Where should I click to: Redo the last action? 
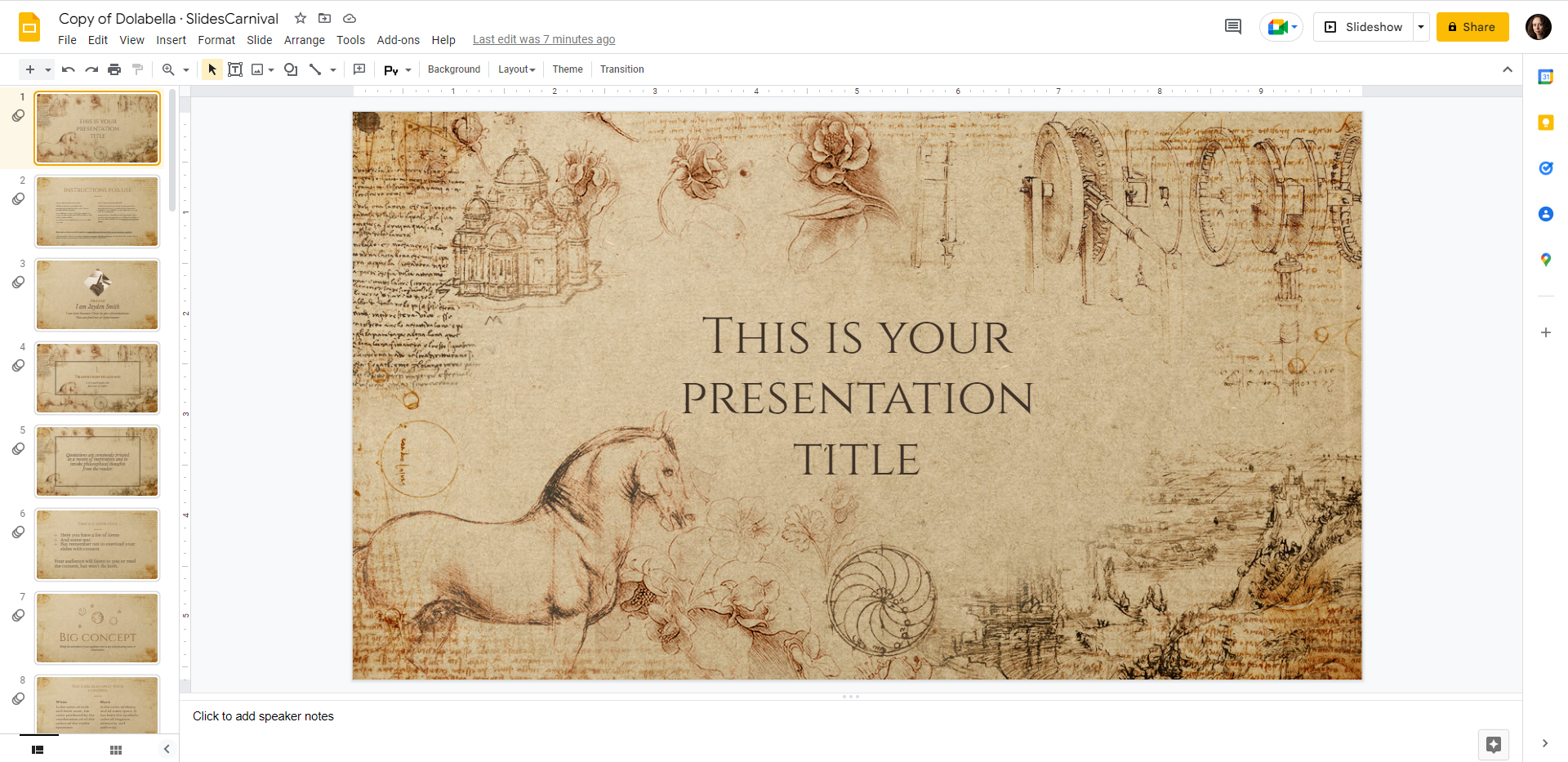pos(91,69)
